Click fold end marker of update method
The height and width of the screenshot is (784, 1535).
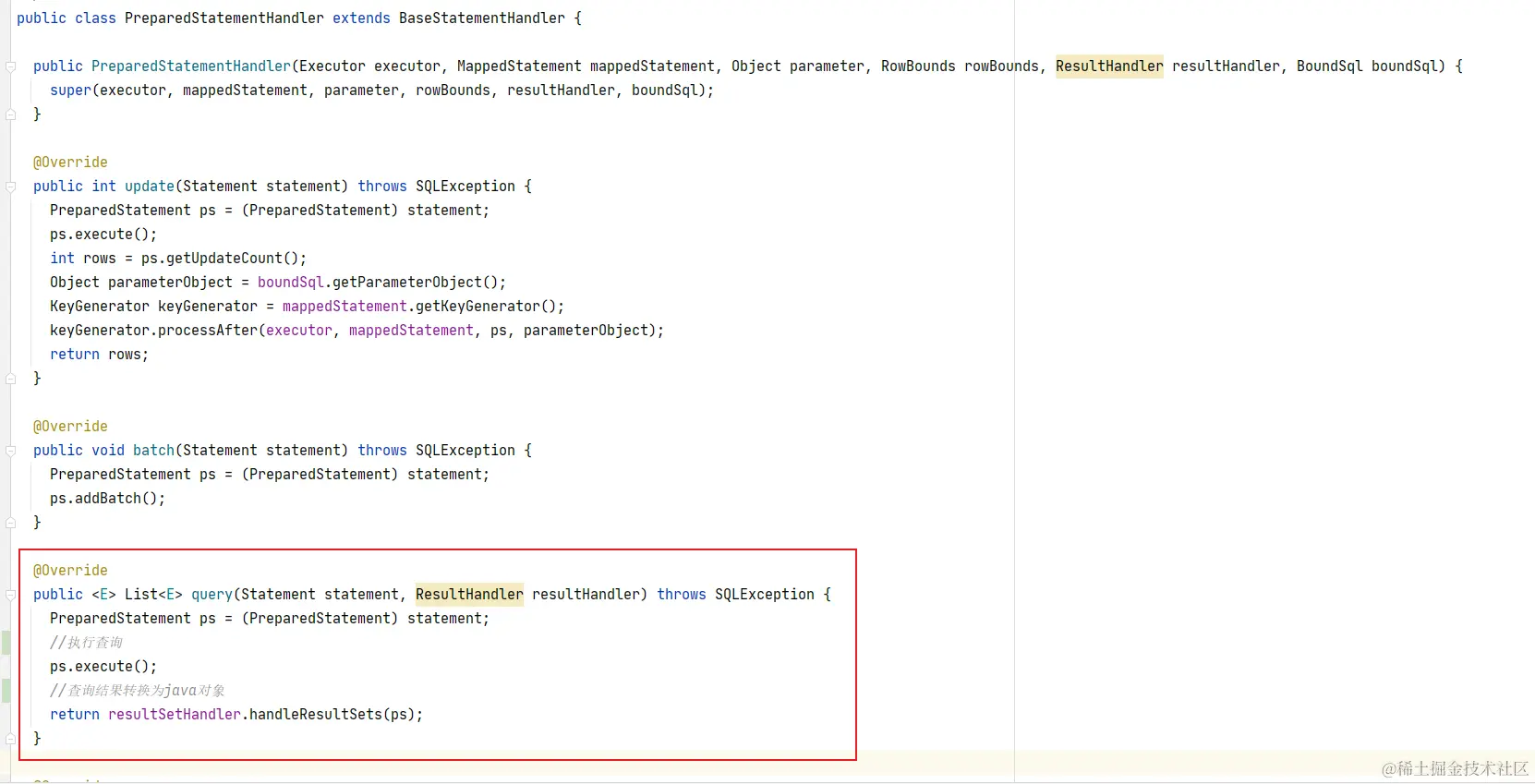pyautogui.click(x=11, y=379)
